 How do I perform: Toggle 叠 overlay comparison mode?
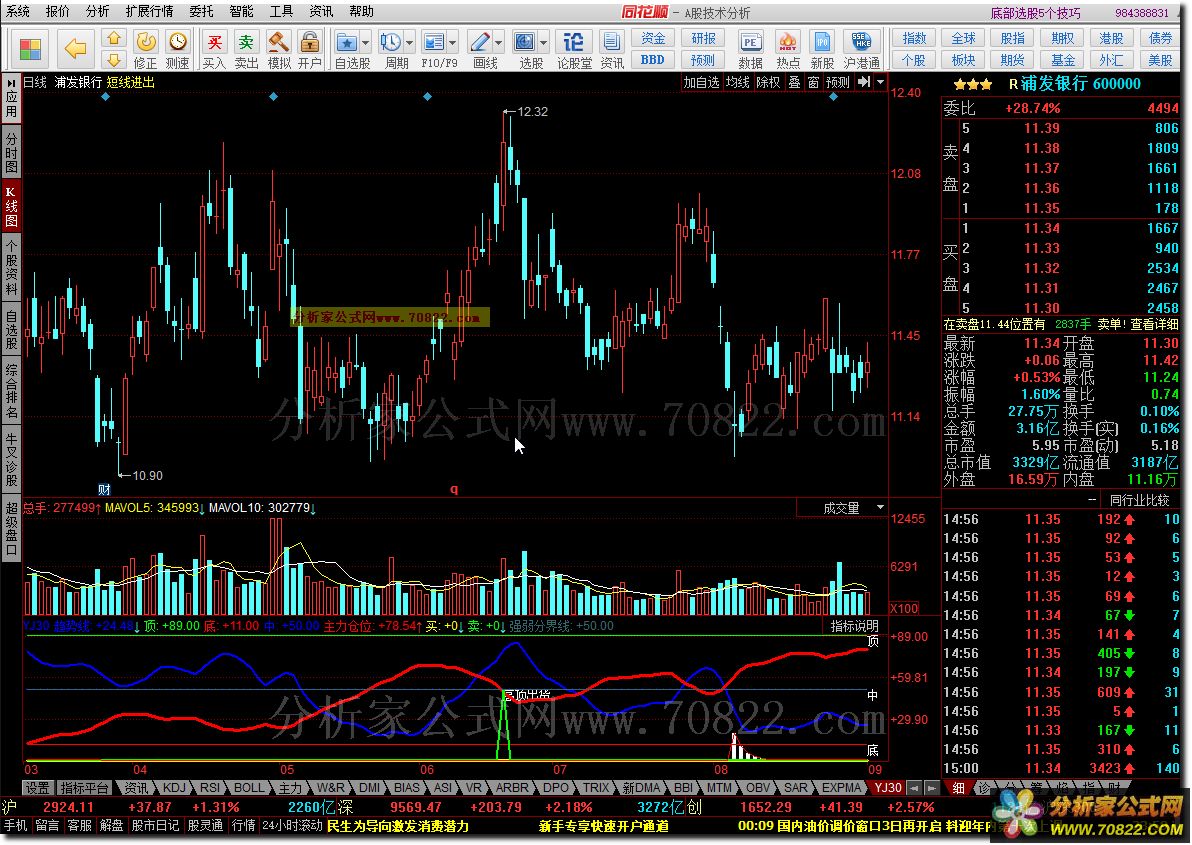tap(794, 82)
